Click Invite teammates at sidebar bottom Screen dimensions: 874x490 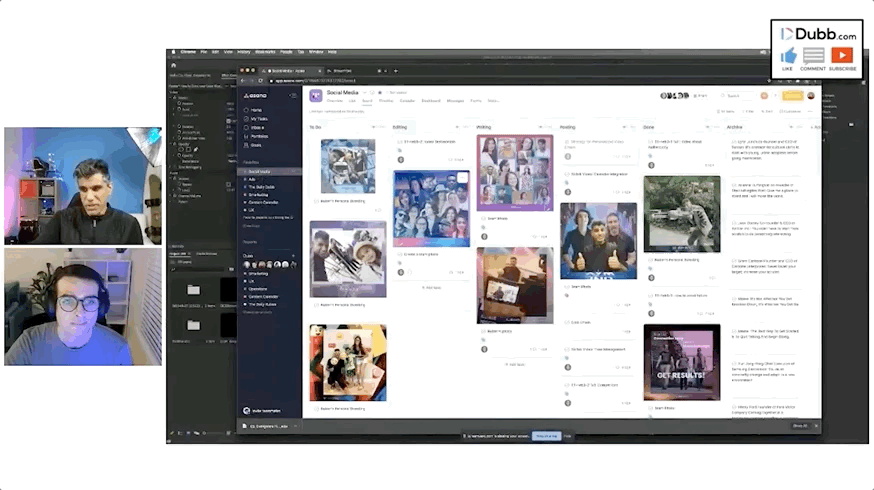pyautogui.click(x=262, y=411)
